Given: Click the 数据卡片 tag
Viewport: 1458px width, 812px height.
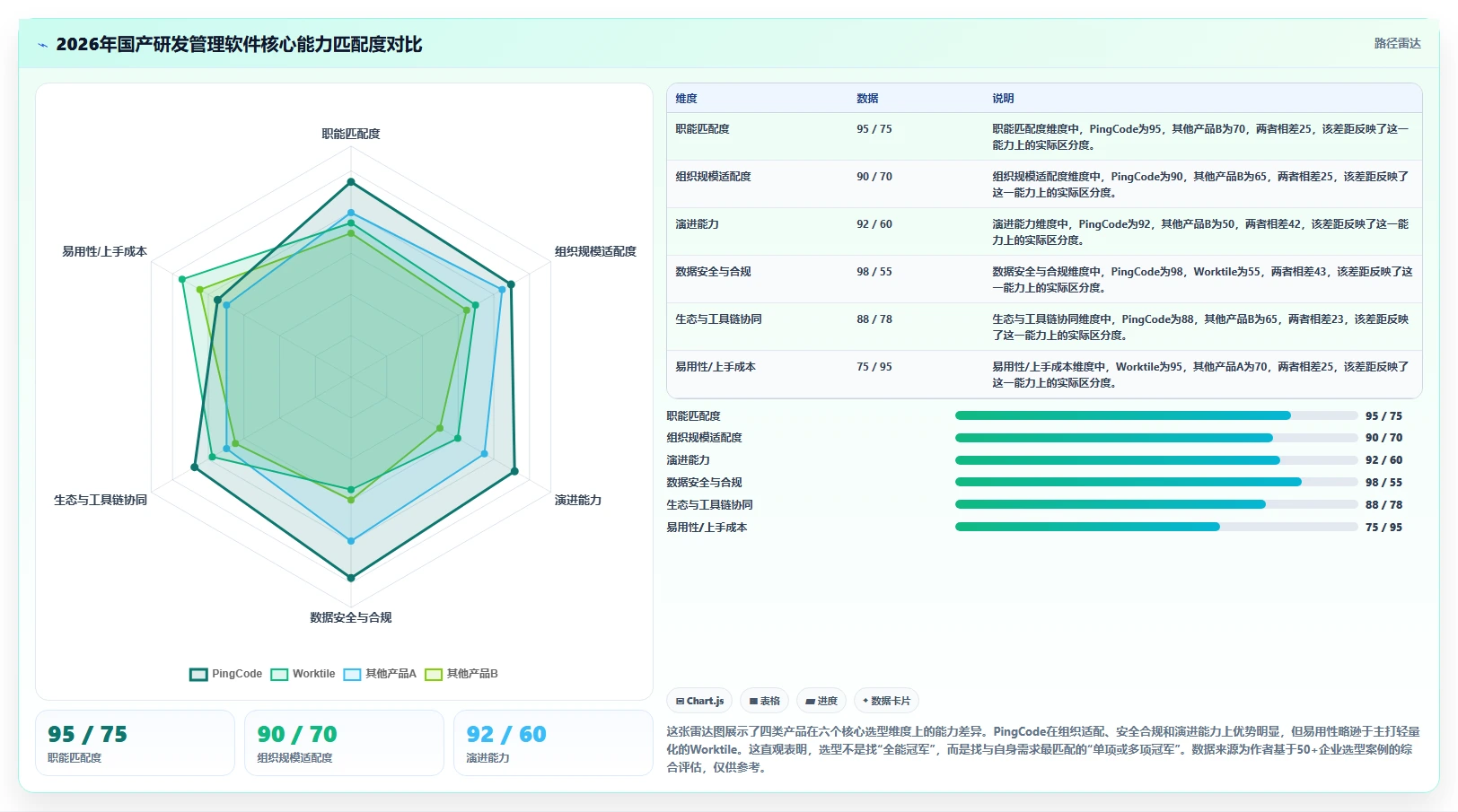Looking at the screenshot, I should pos(886,701).
